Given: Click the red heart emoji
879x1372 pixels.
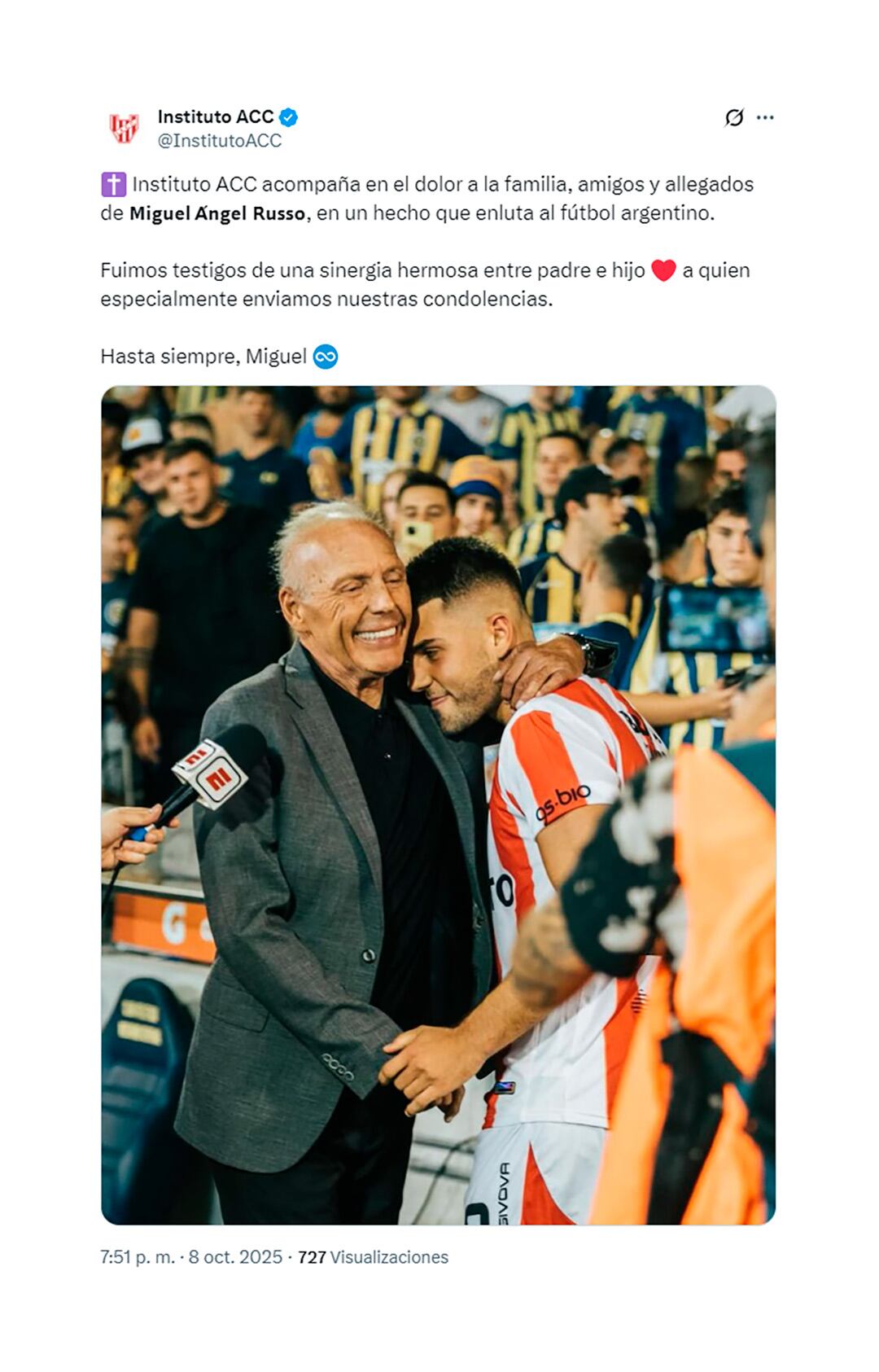Looking at the screenshot, I should click(x=663, y=270).
